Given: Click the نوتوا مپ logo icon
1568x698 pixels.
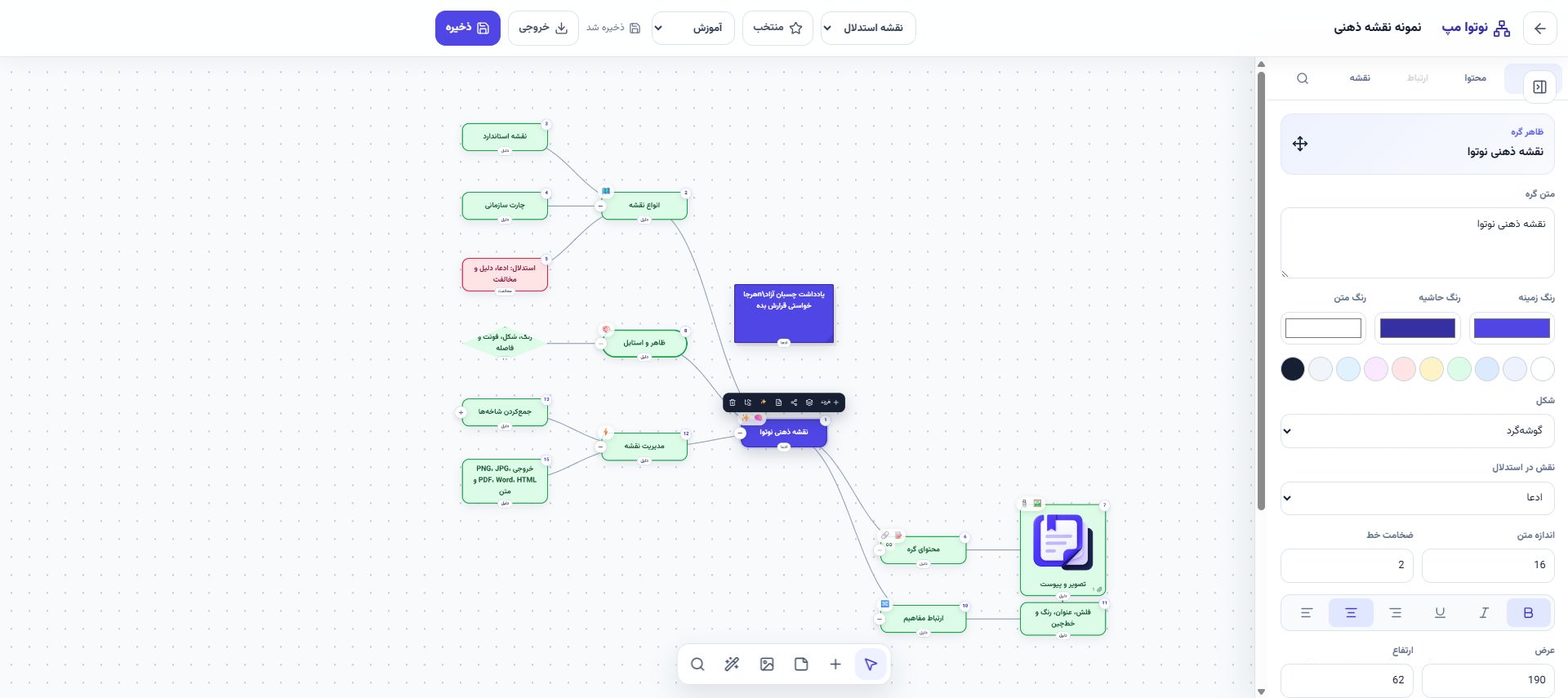Looking at the screenshot, I should 1501,29.
